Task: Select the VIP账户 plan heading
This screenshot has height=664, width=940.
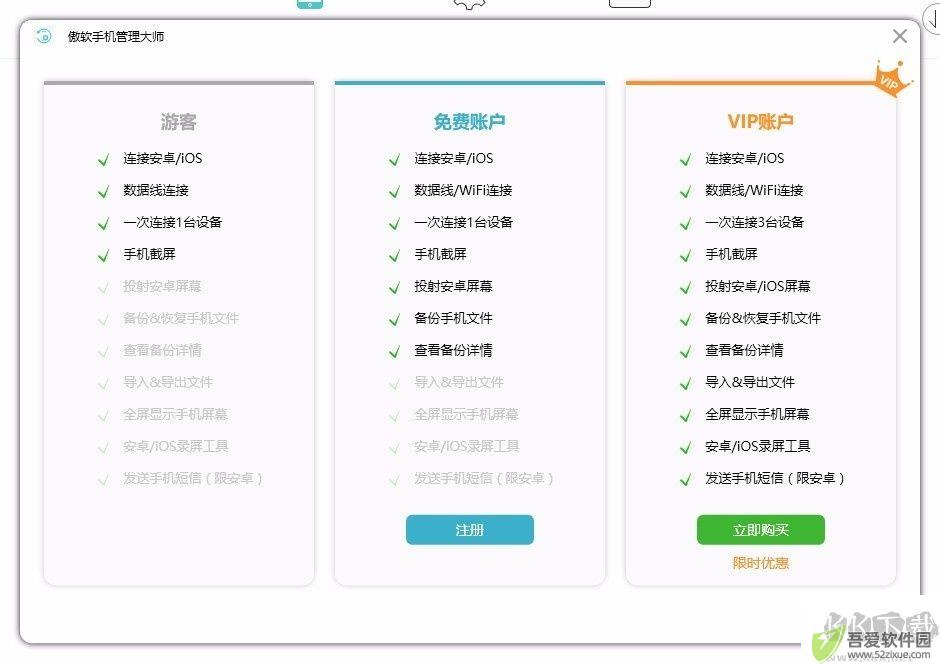Action: pos(760,122)
